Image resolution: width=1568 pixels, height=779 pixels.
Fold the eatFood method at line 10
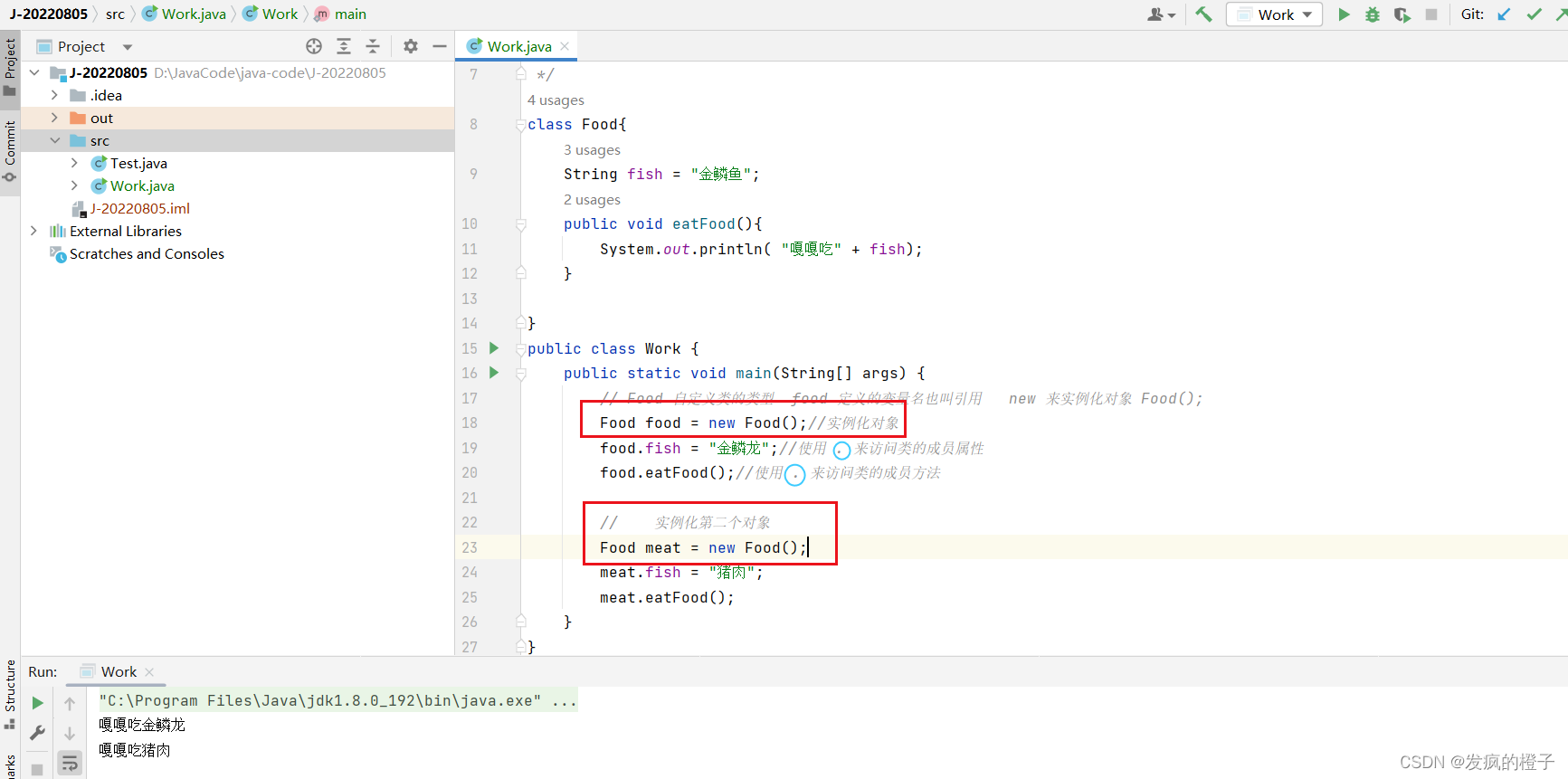pos(521,224)
